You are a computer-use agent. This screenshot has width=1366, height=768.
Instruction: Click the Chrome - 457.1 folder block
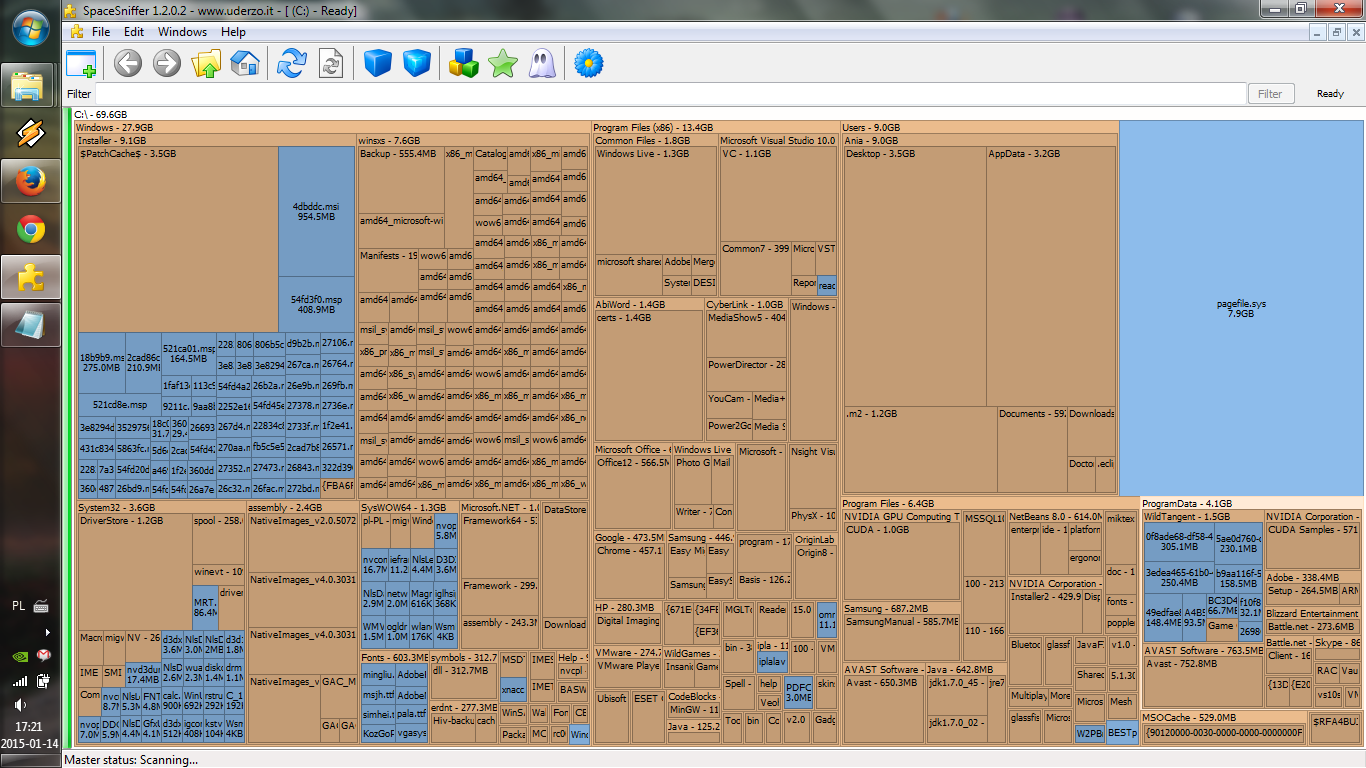[630, 572]
